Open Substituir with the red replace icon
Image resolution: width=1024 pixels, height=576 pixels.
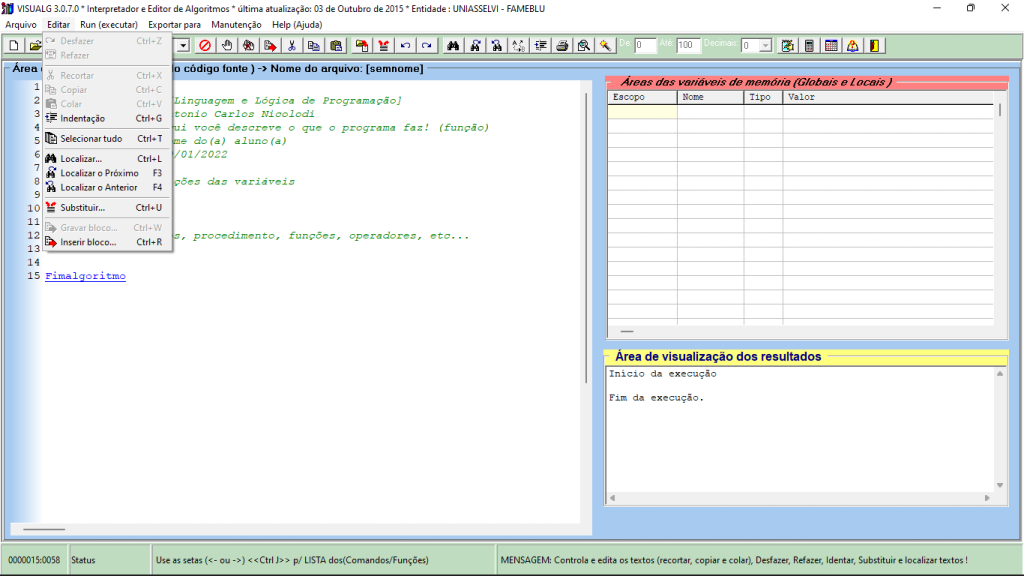(384, 45)
